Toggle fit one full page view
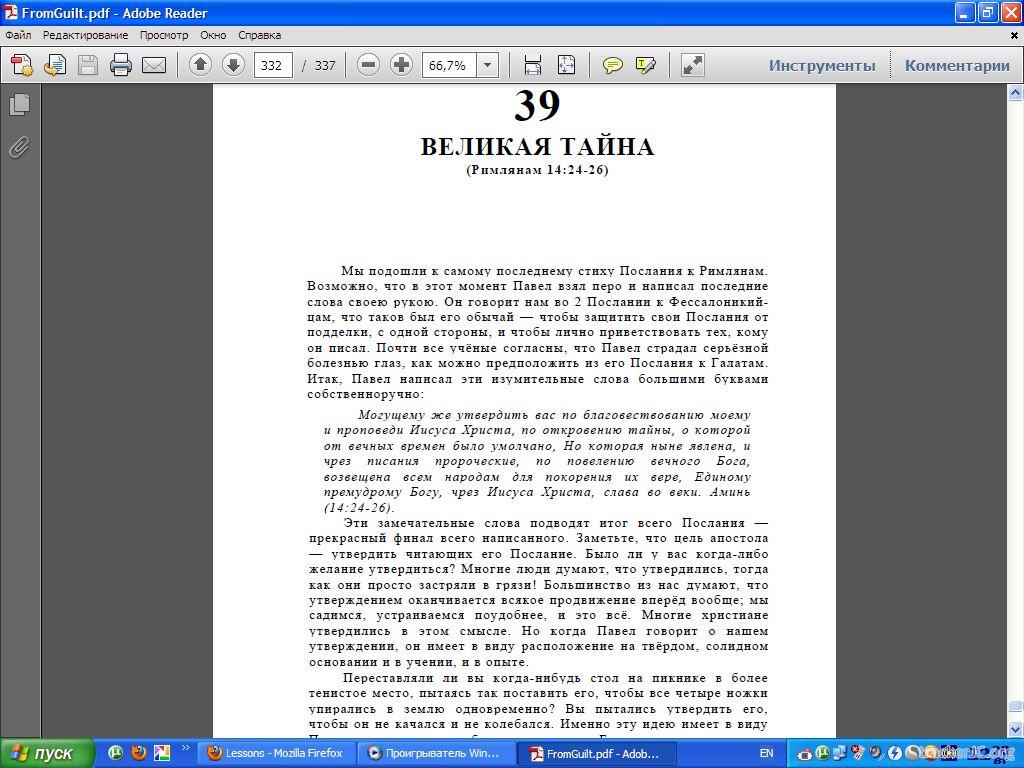 pyautogui.click(x=566, y=66)
